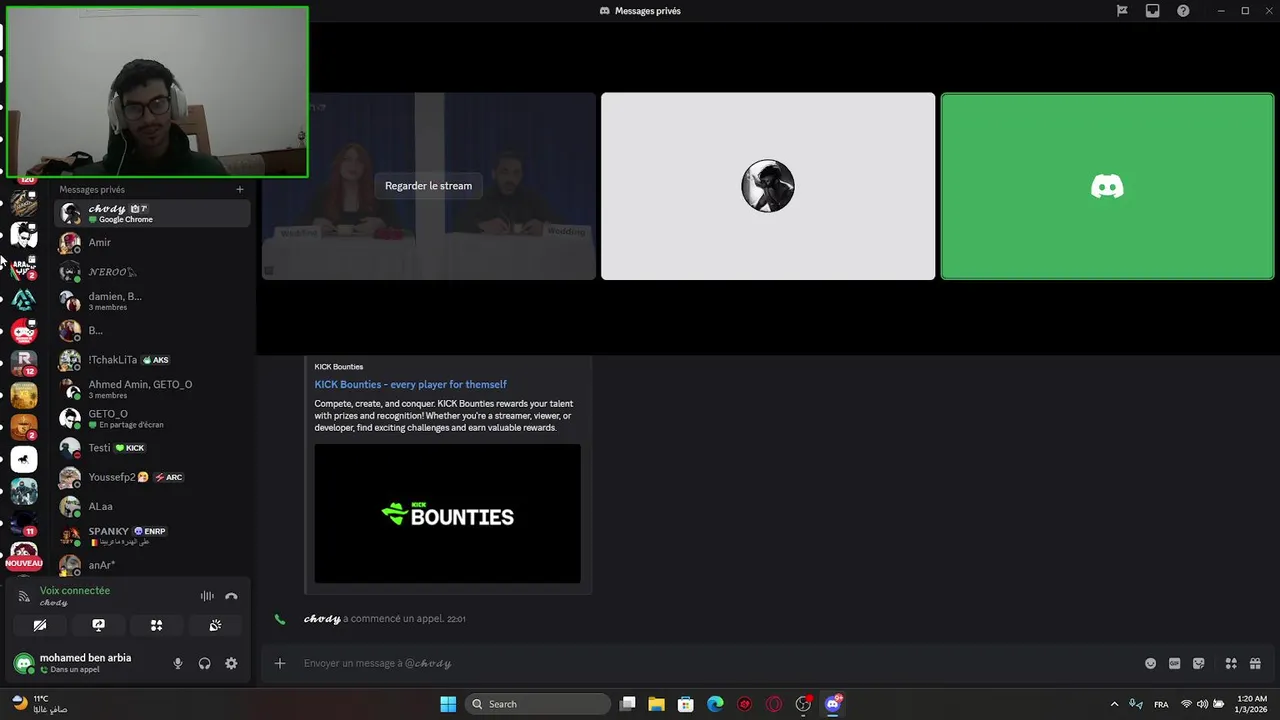Open the voice connection quality icon
1280x720 pixels.
[24, 596]
